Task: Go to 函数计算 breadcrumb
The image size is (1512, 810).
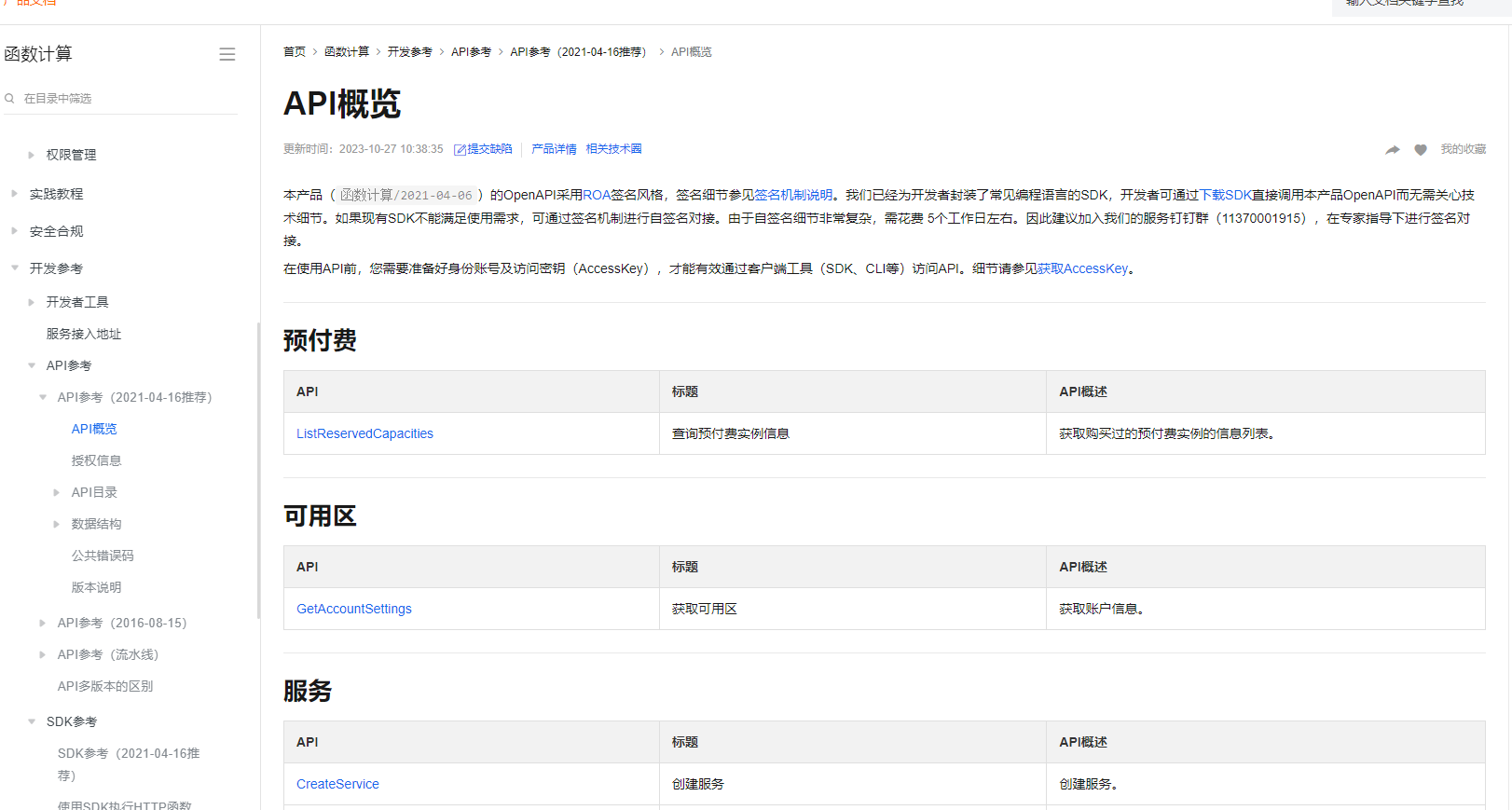Action: click(x=347, y=52)
